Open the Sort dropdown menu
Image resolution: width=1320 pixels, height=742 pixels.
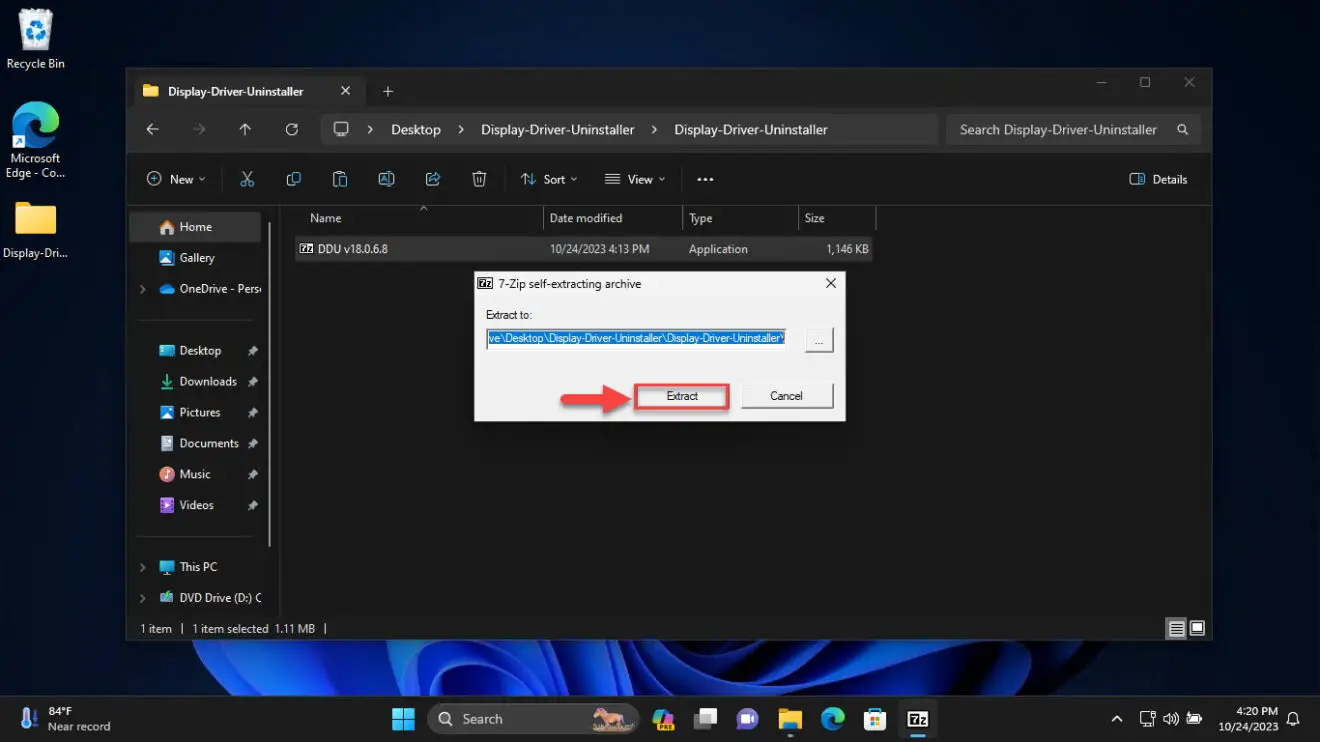[549, 179]
